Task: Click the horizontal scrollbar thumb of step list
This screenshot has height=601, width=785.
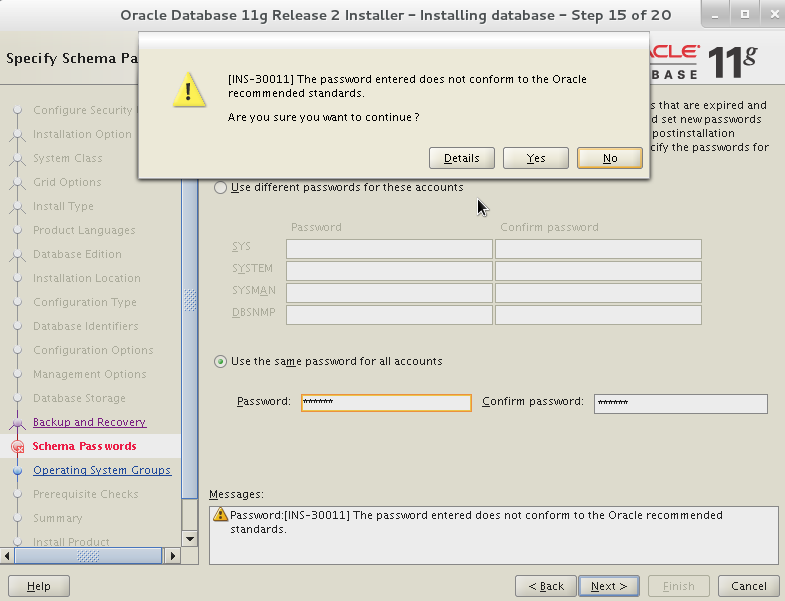Action: tap(88, 555)
